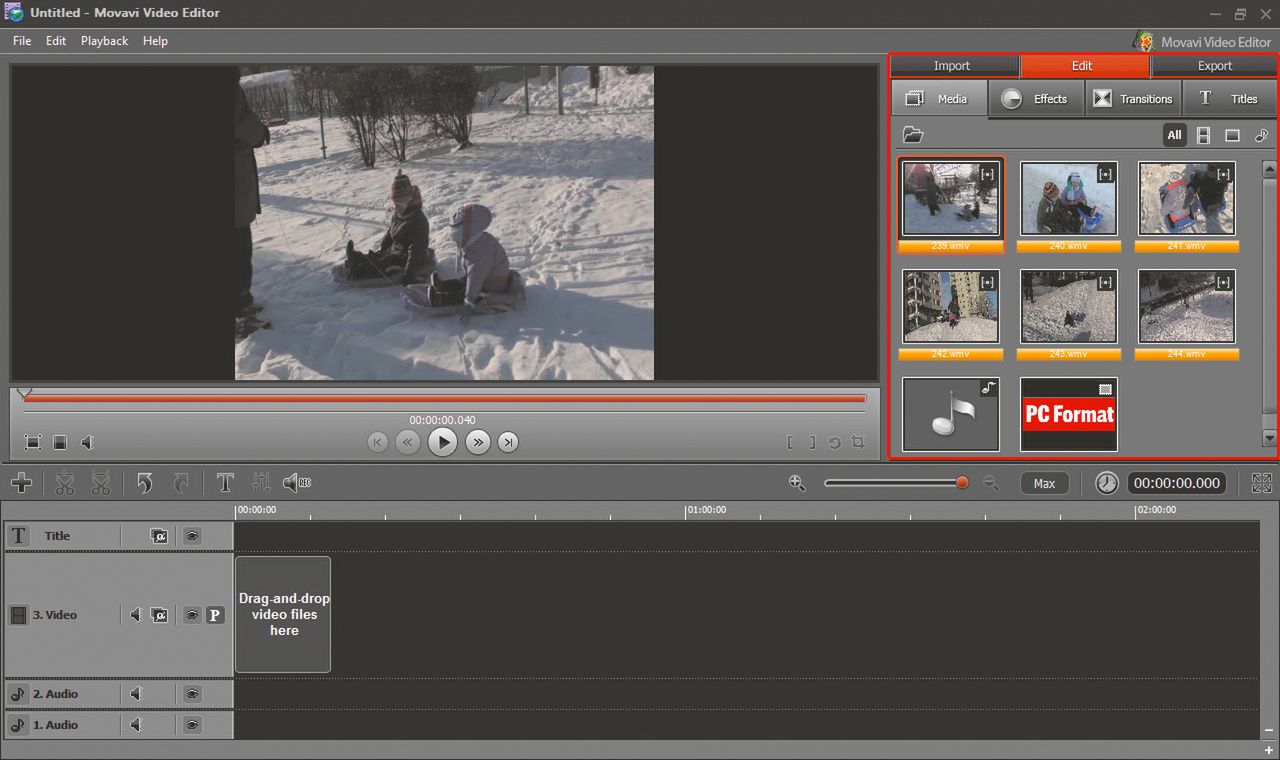Mute the 3. Video track audio
Image resolution: width=1280 pixels, height=760 pixels.
tap(136, 615)
